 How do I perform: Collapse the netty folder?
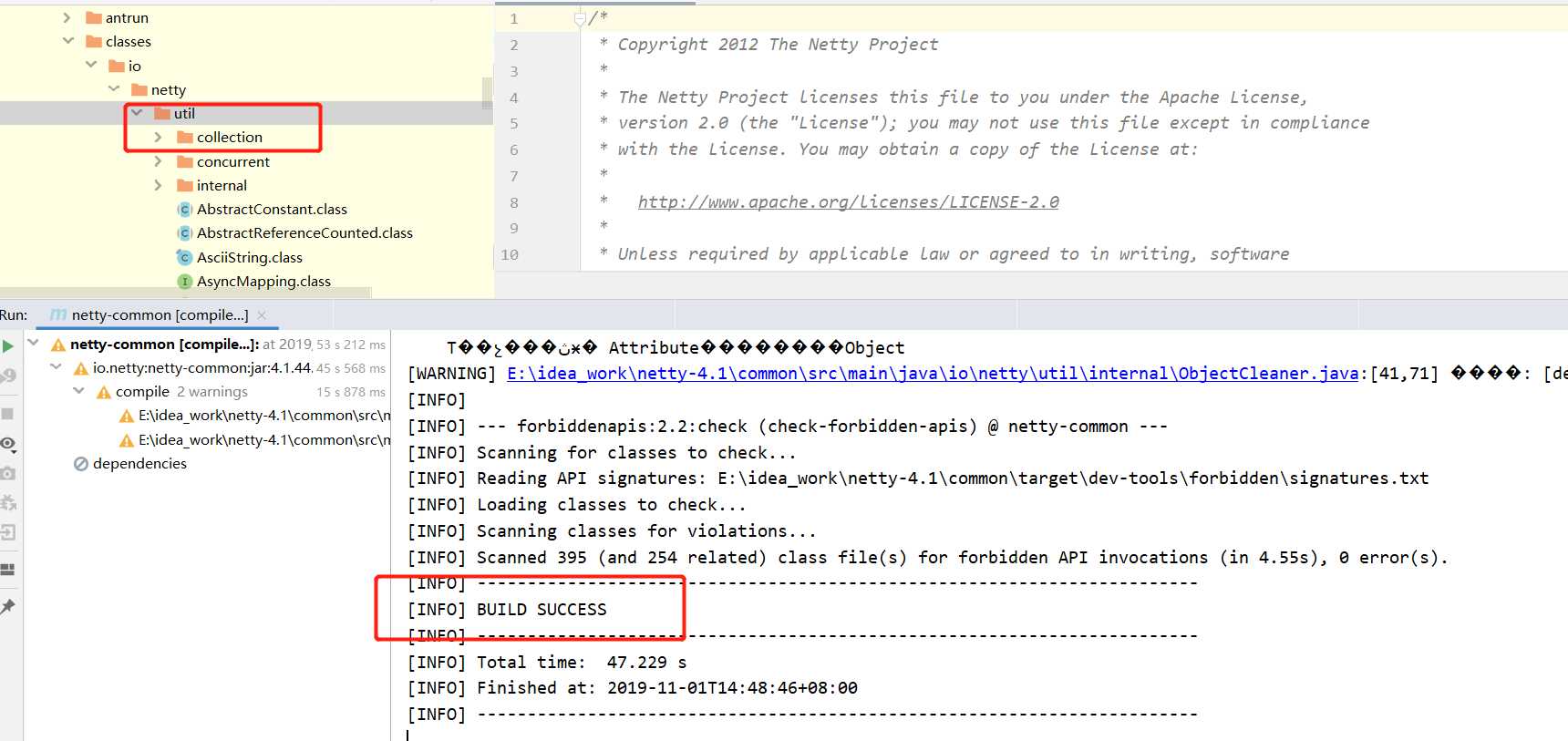click(x=114, y=88)
